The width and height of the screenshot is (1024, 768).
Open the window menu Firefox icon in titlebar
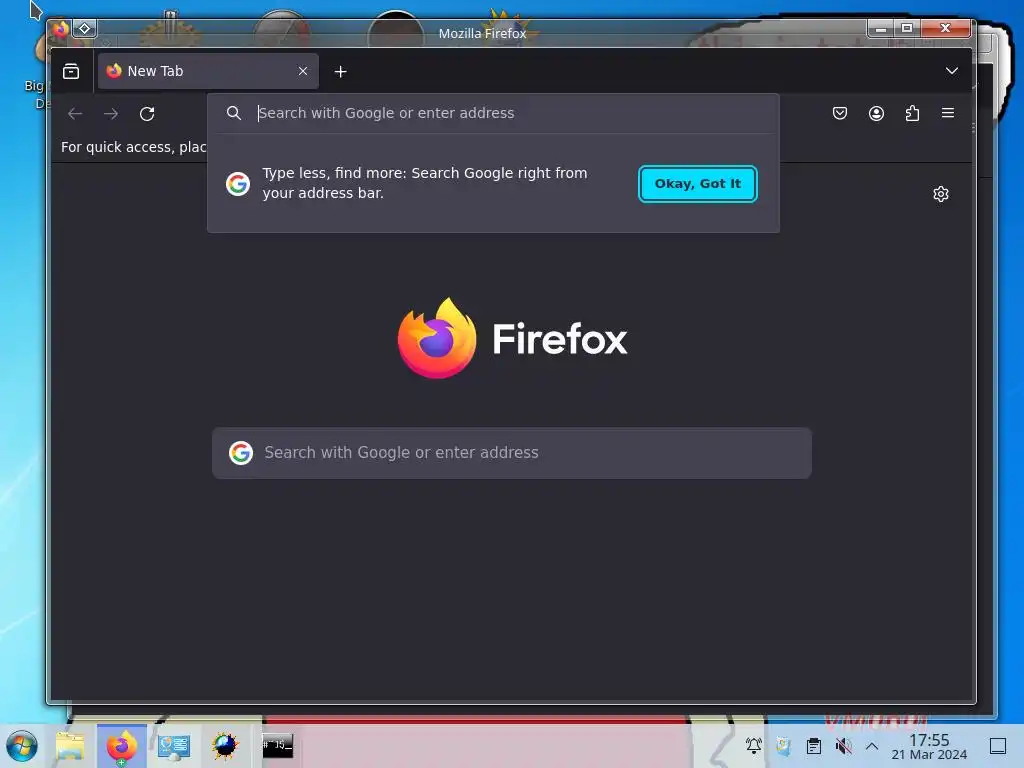pos(61,29)
